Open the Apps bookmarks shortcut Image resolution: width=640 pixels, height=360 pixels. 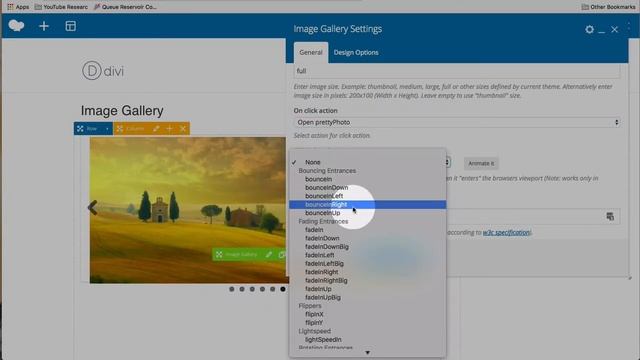click(x=18, y=7)
